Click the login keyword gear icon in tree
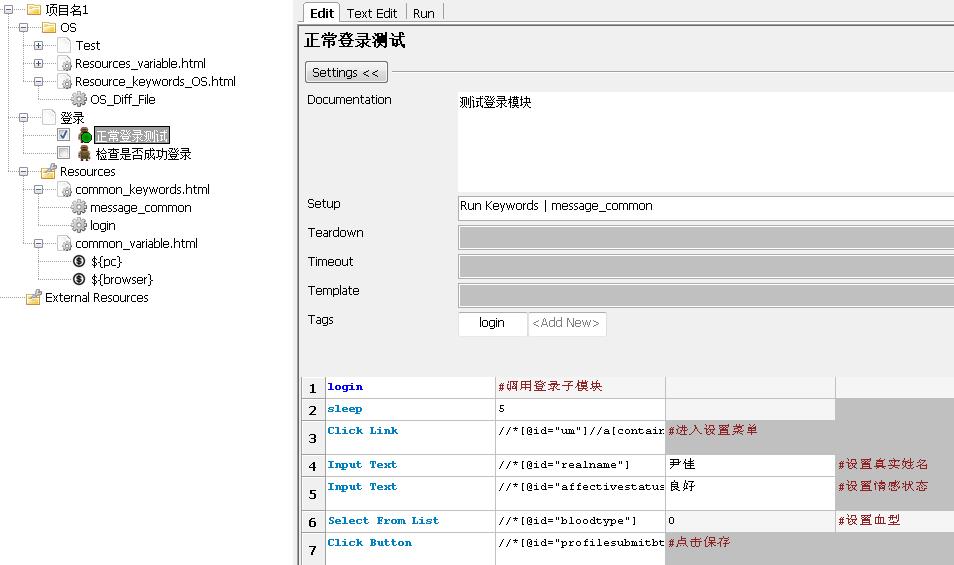 79,226
